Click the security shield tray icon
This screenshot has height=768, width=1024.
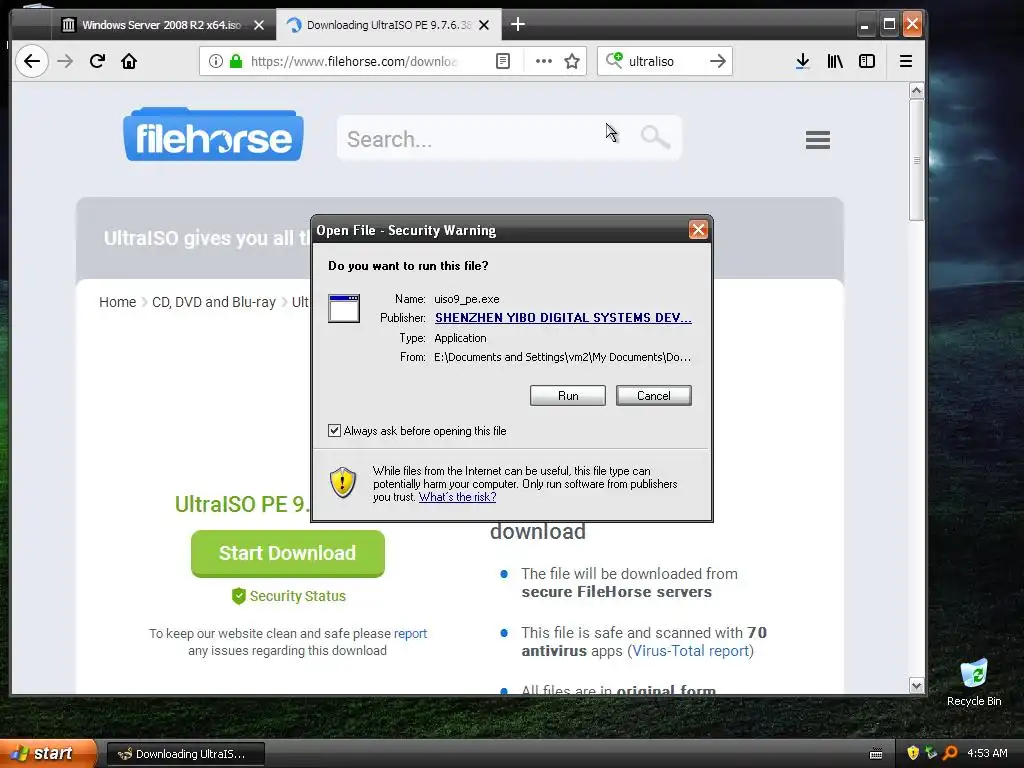click(913, 753)
